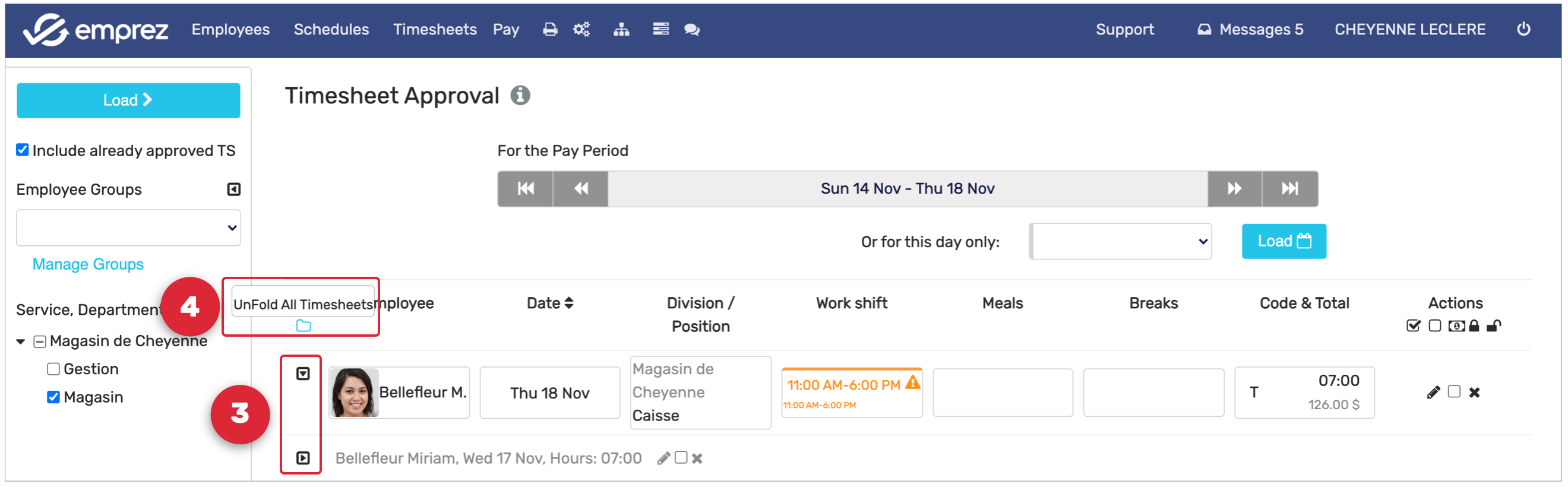The width and height of the screenshot is (1568, 487).
Task: Open the Timesheets menu
Action: click(x=435, y=29)
